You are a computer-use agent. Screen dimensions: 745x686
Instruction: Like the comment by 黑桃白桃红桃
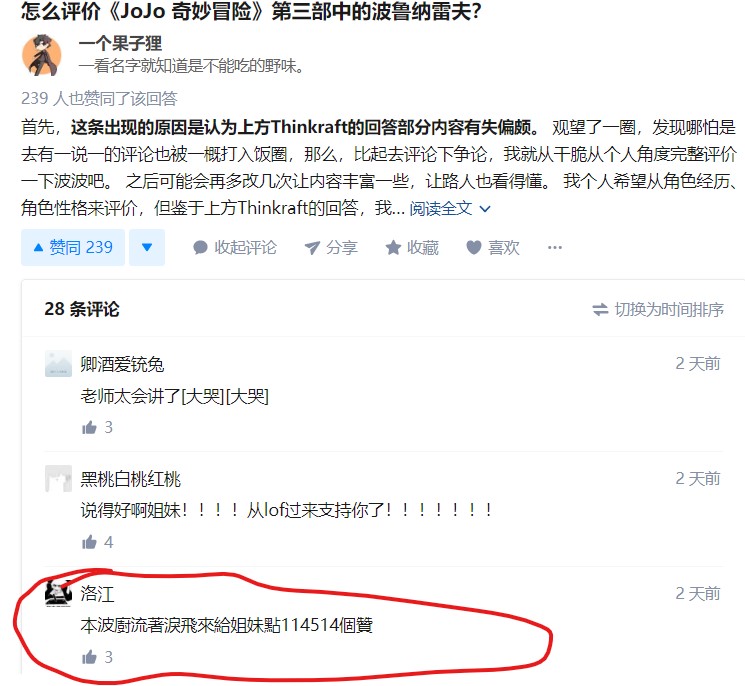pyautogui.click(x=97, y=542)
